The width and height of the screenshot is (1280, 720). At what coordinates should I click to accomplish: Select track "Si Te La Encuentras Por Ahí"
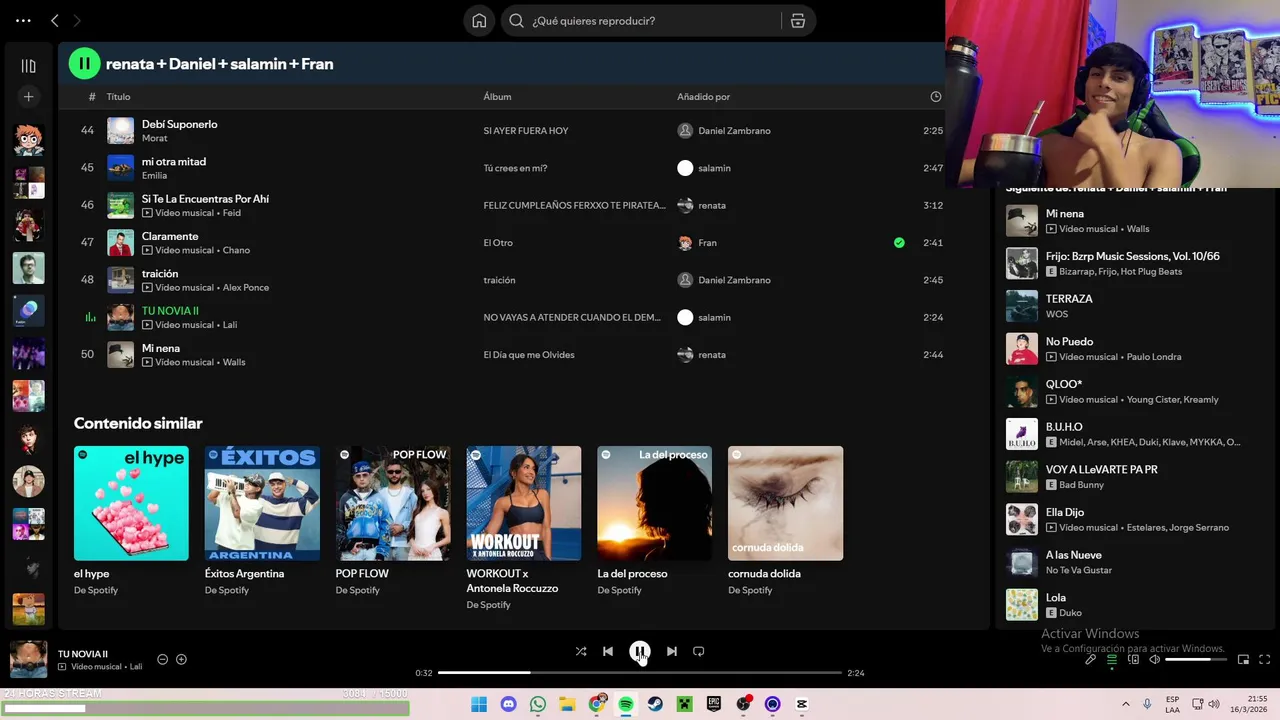205,199
